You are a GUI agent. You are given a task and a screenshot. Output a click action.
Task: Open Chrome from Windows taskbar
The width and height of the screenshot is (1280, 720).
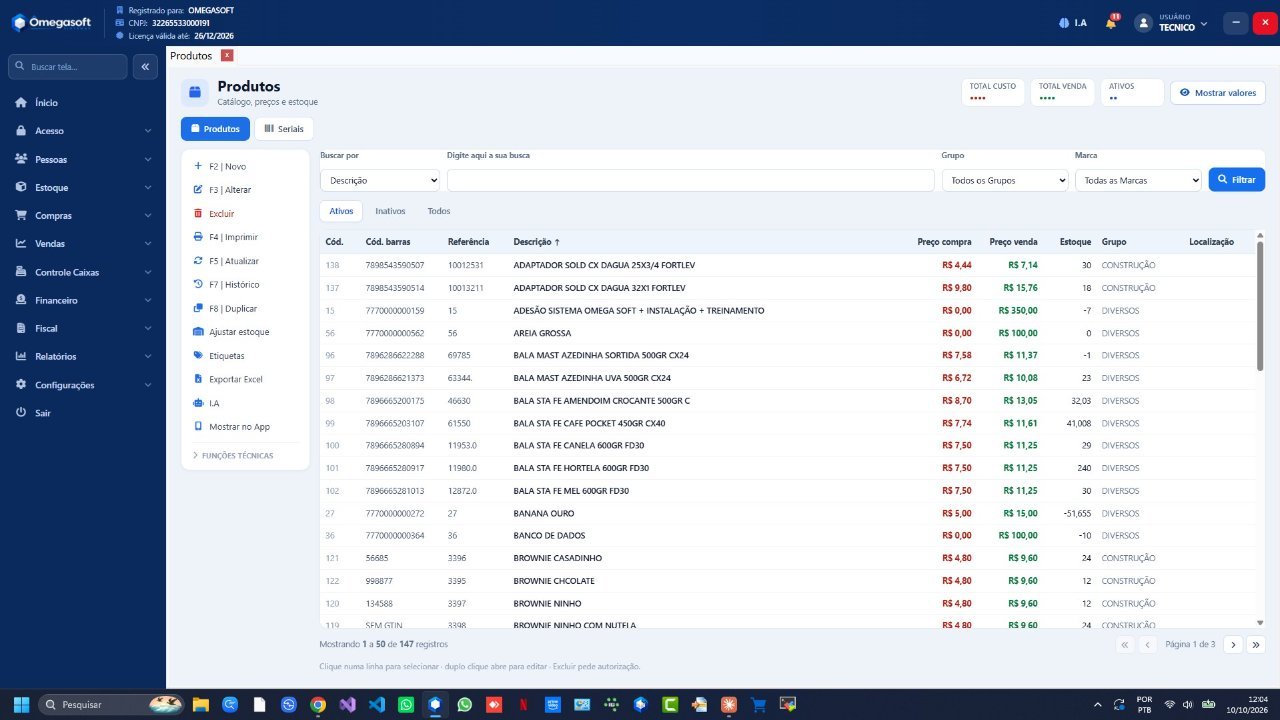tap(318, 704)
